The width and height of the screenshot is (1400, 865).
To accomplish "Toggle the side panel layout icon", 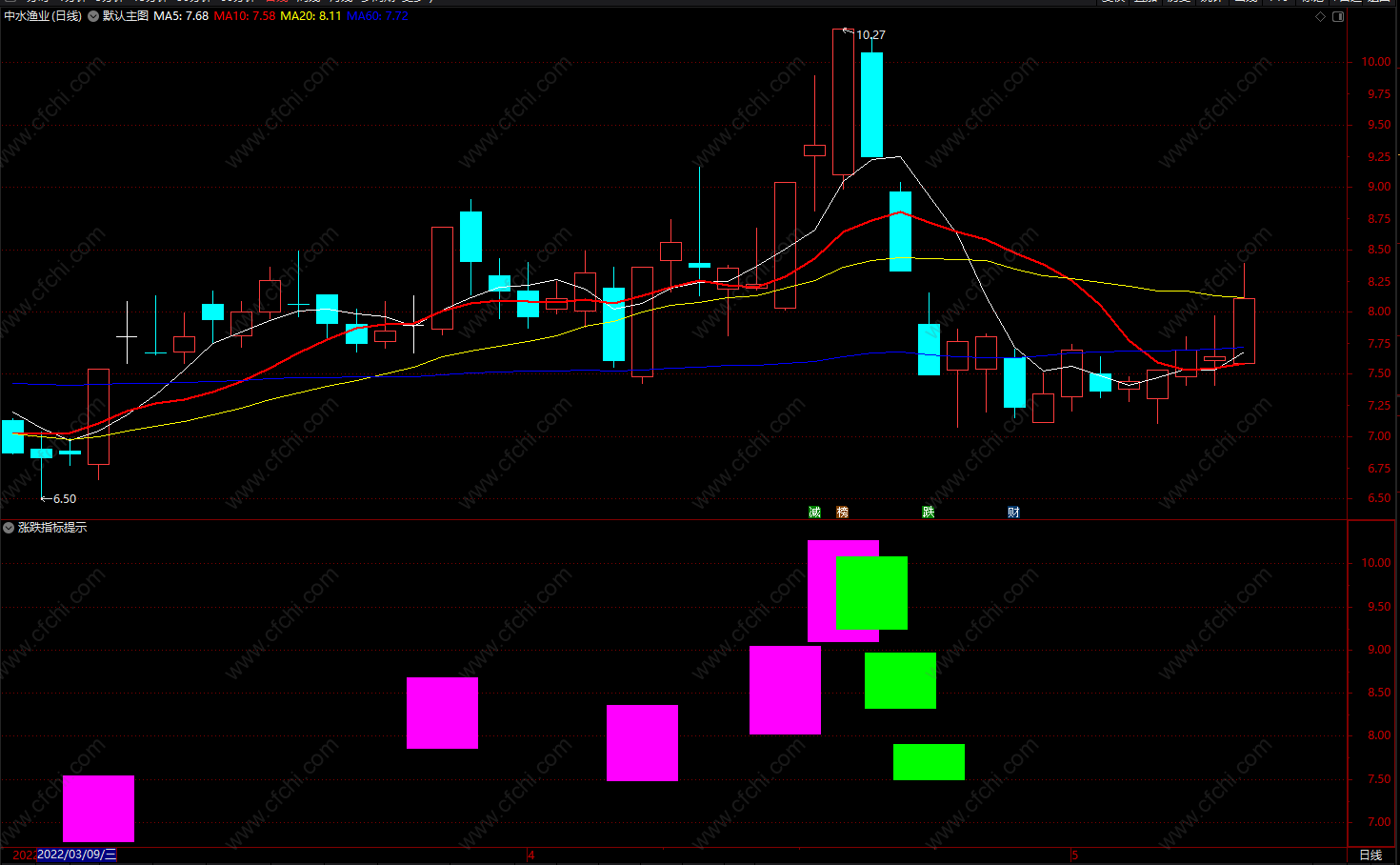I will pyautogui.click(x=1338, y=16).
